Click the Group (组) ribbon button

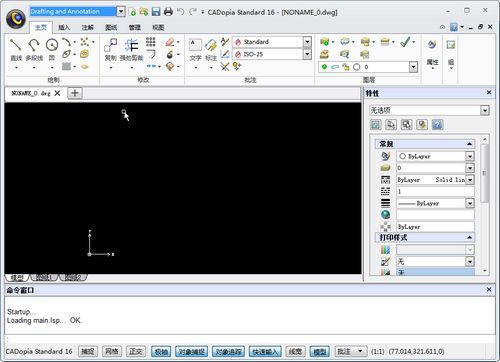coord(451,52)
